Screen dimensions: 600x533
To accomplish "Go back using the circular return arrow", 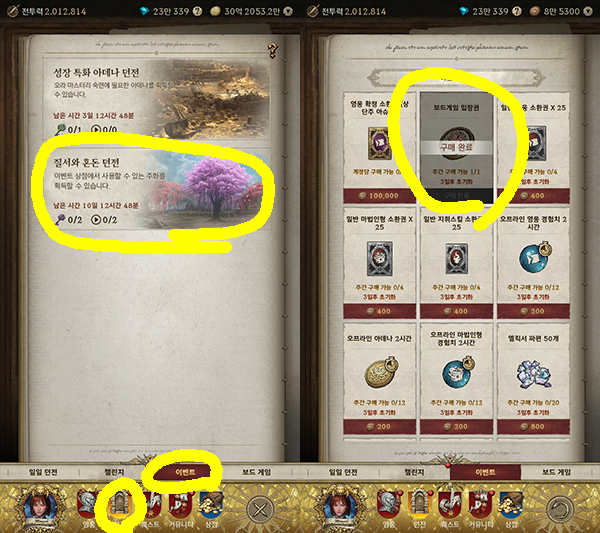I will click(x=560, y=510).
